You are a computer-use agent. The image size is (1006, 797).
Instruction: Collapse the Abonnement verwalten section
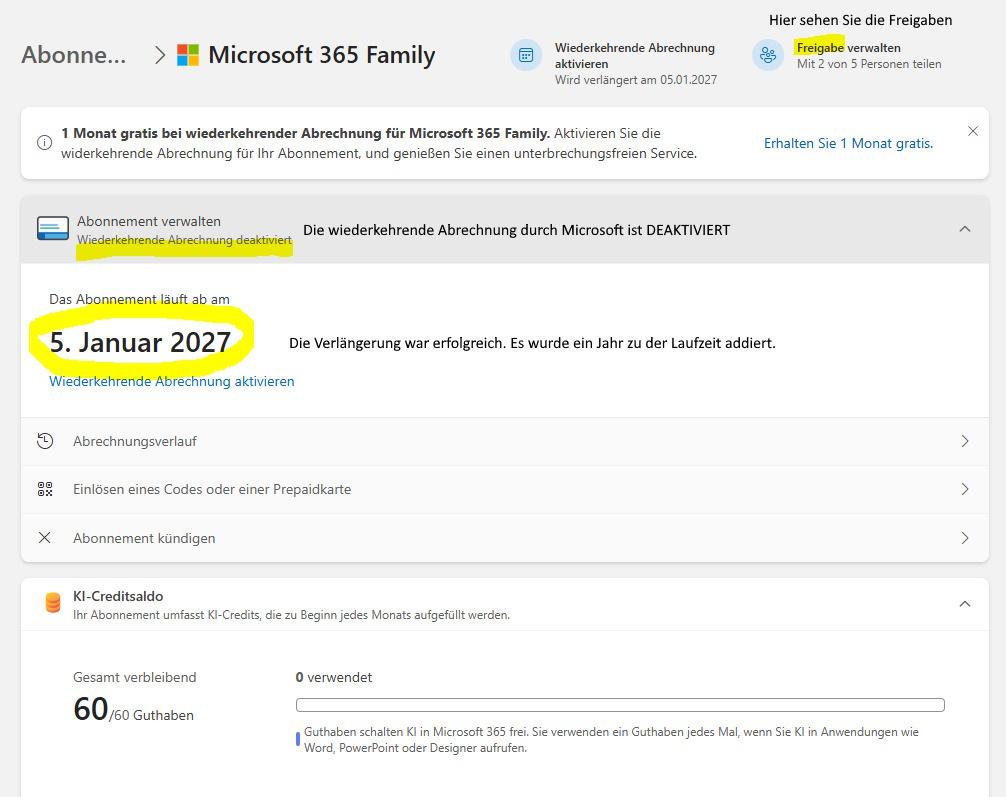coord(964,229)
